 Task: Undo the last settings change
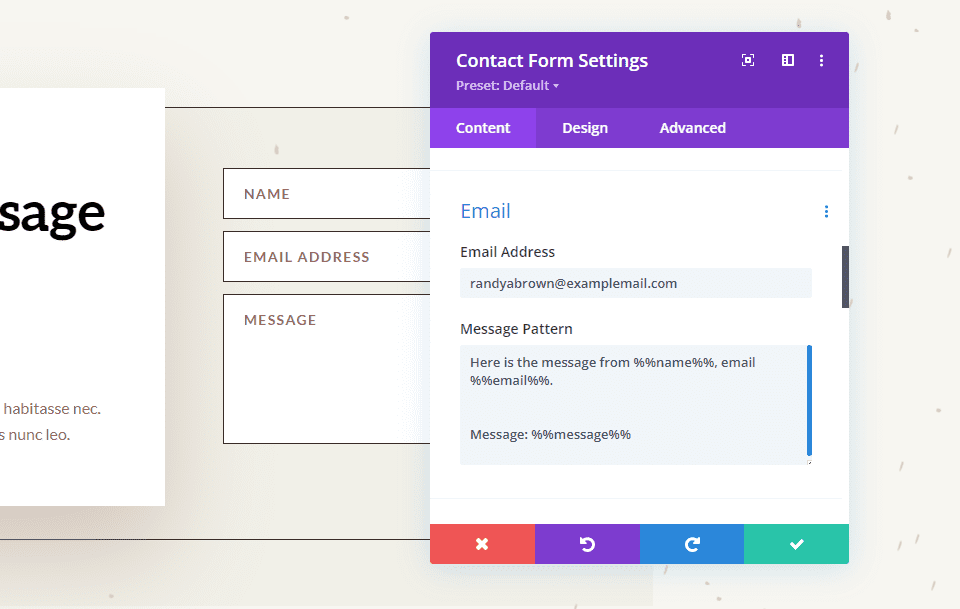(x=587, y=544)
